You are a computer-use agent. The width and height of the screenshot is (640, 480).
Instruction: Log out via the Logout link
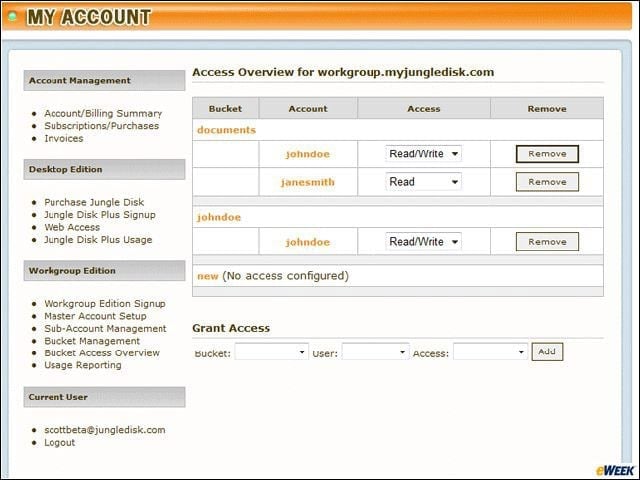60,442
